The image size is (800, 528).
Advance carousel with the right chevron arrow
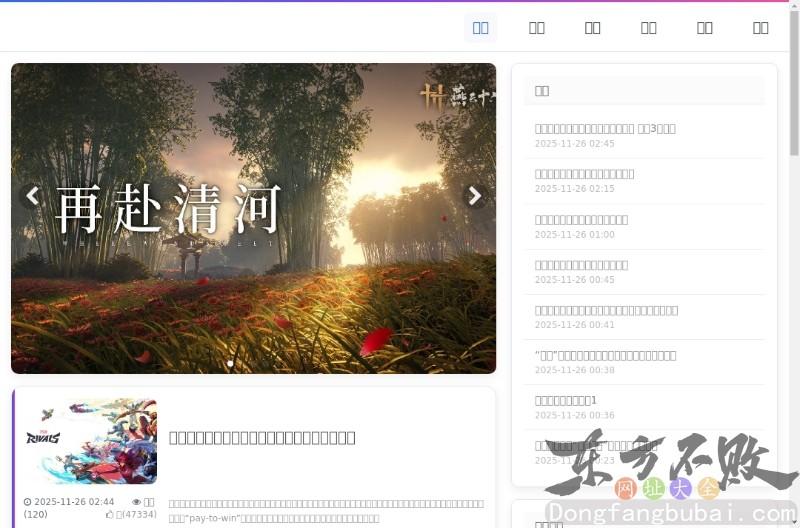pos(474,196)
